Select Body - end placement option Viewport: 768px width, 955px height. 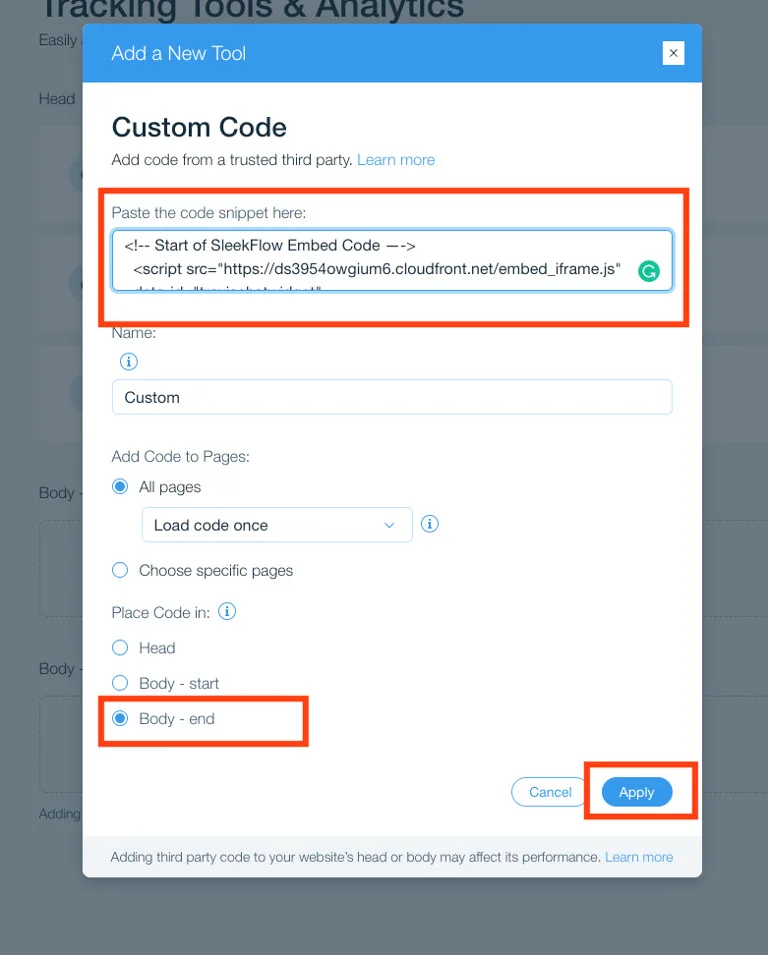click(x=120, y=718)
